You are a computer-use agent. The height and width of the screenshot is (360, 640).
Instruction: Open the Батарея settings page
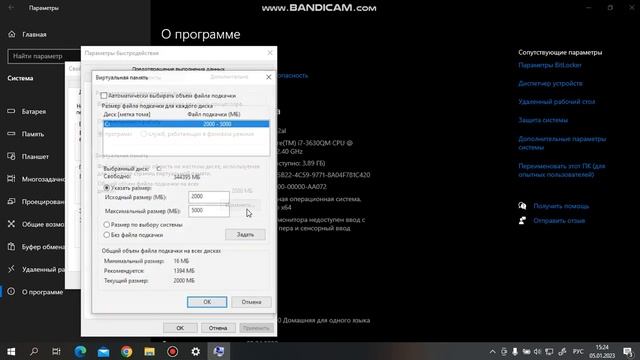click(27, 111)
